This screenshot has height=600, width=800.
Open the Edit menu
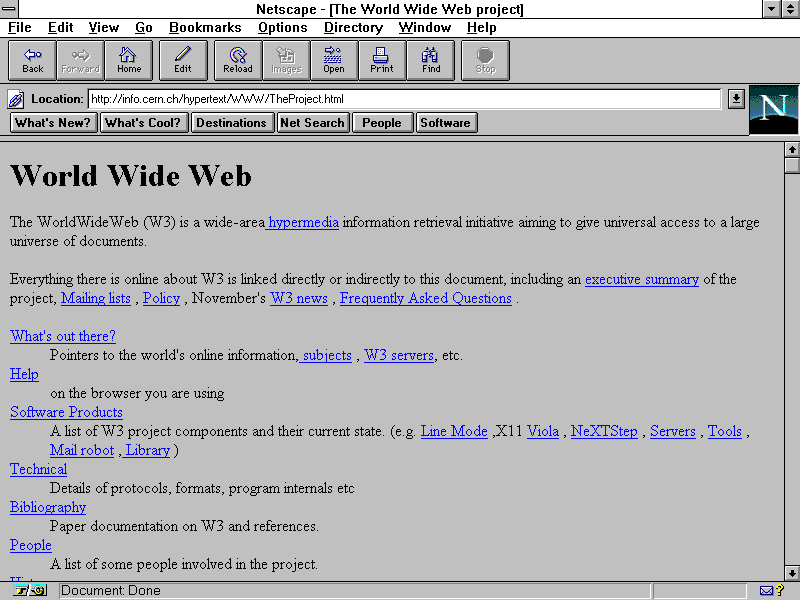pos(60,28)
